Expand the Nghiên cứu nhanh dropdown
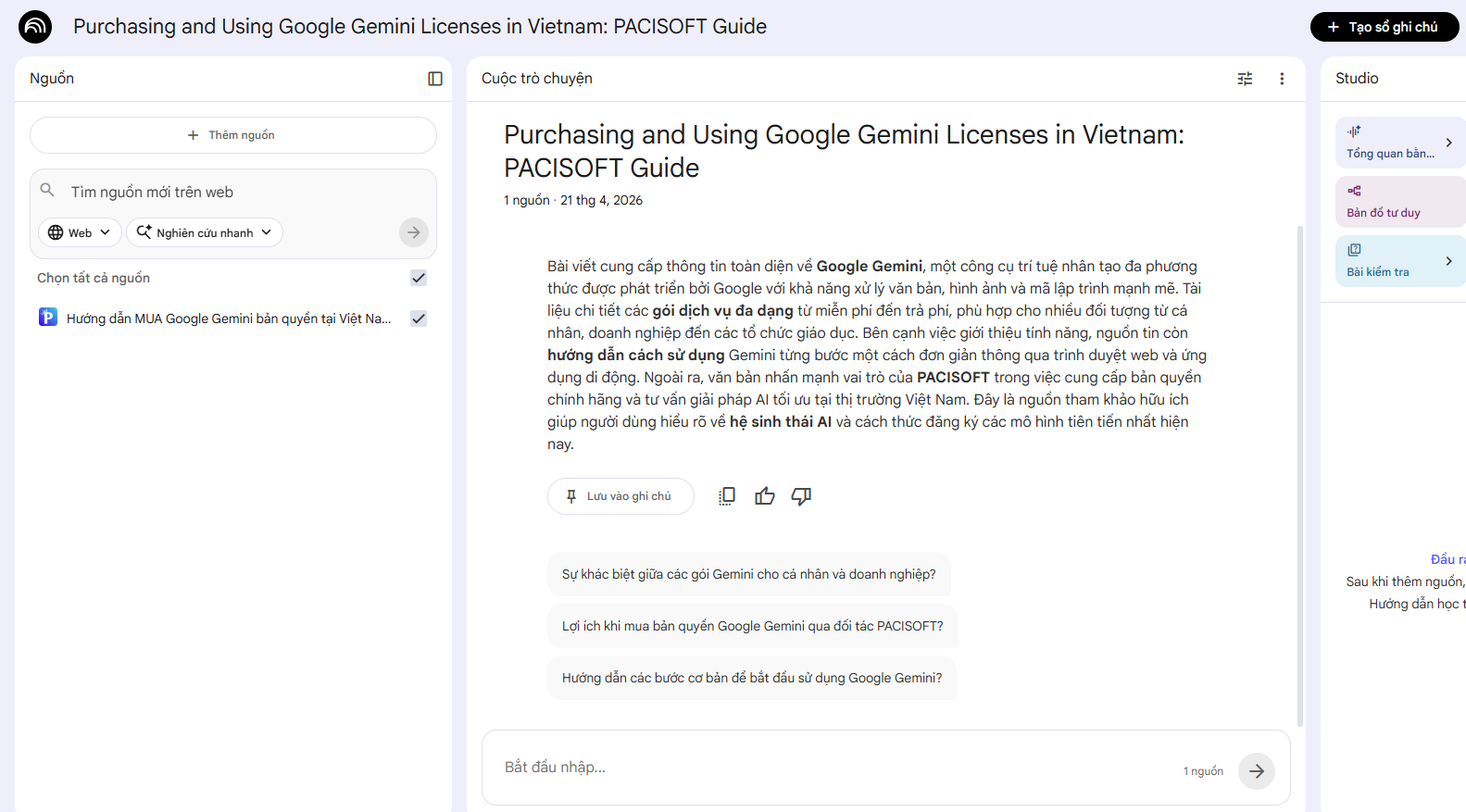This screenshot has height=812, width=1466. (x=205, y=232)
